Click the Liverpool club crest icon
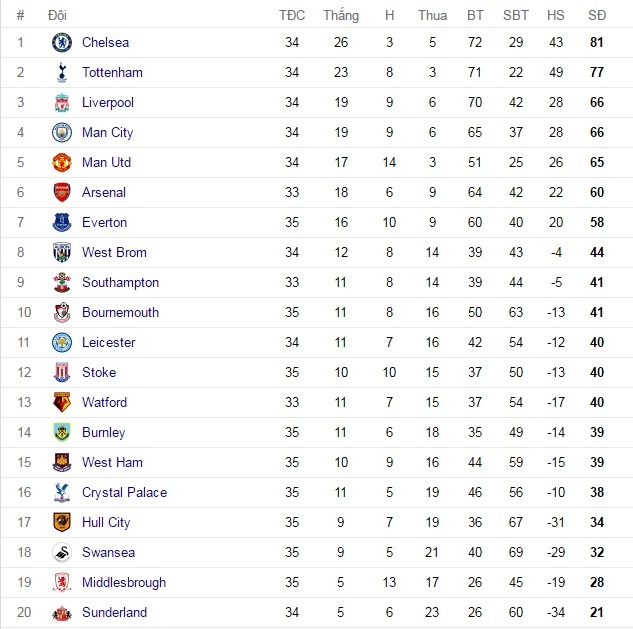The image size is (633, 629). click(62, 103)
